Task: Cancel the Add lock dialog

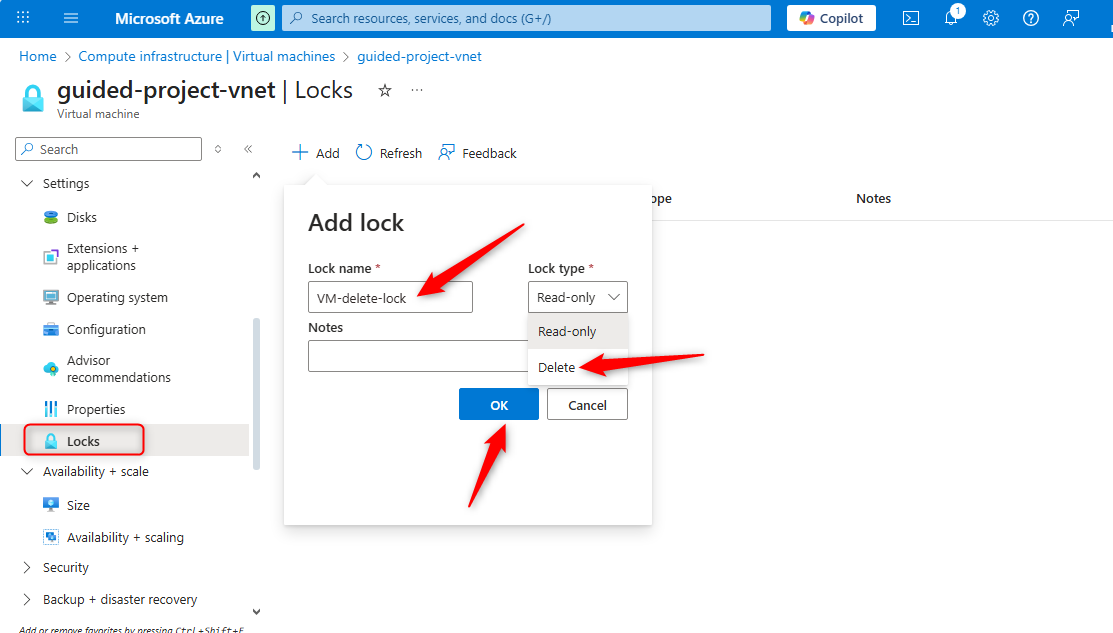Action: pos(587,404)
